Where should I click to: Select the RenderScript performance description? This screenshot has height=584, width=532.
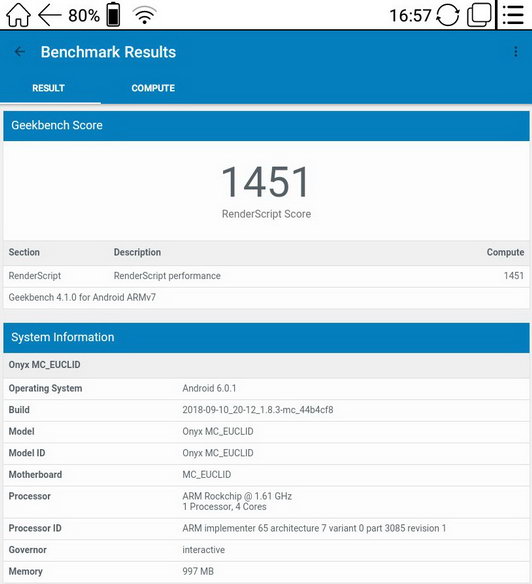(167, 276)
